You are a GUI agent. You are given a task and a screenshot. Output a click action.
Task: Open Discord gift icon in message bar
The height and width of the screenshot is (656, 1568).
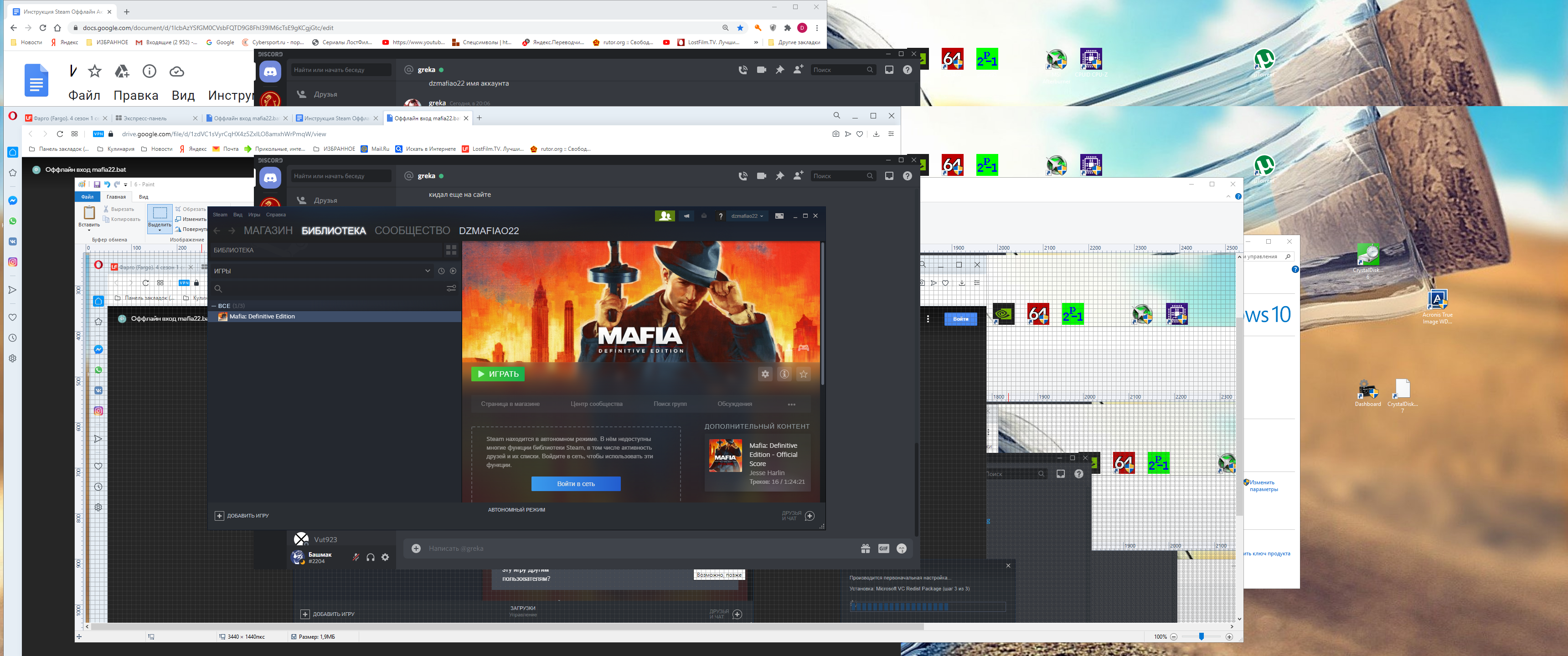click(866, 548)
